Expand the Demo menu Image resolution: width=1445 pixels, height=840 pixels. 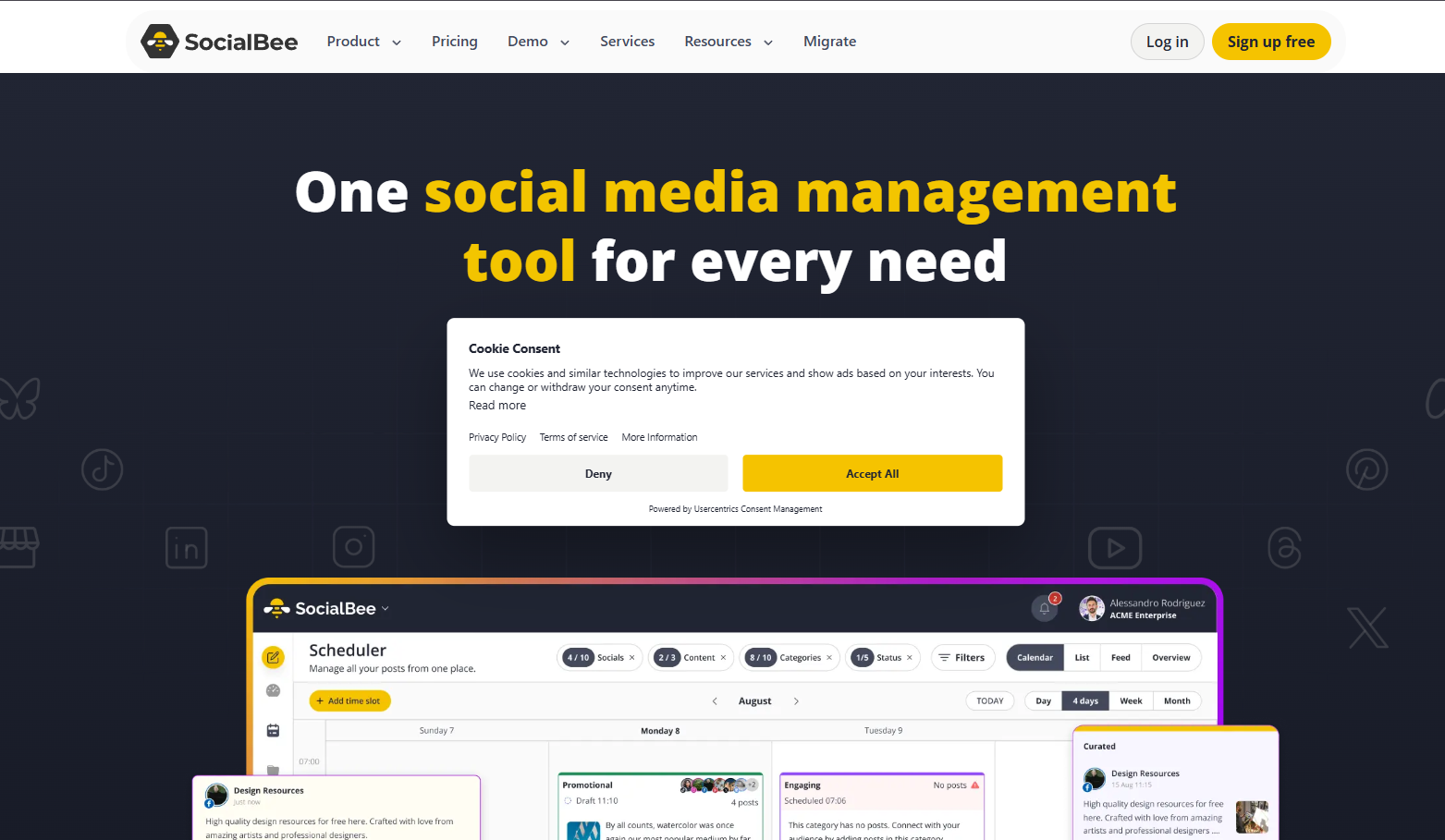tap(539, 42)
